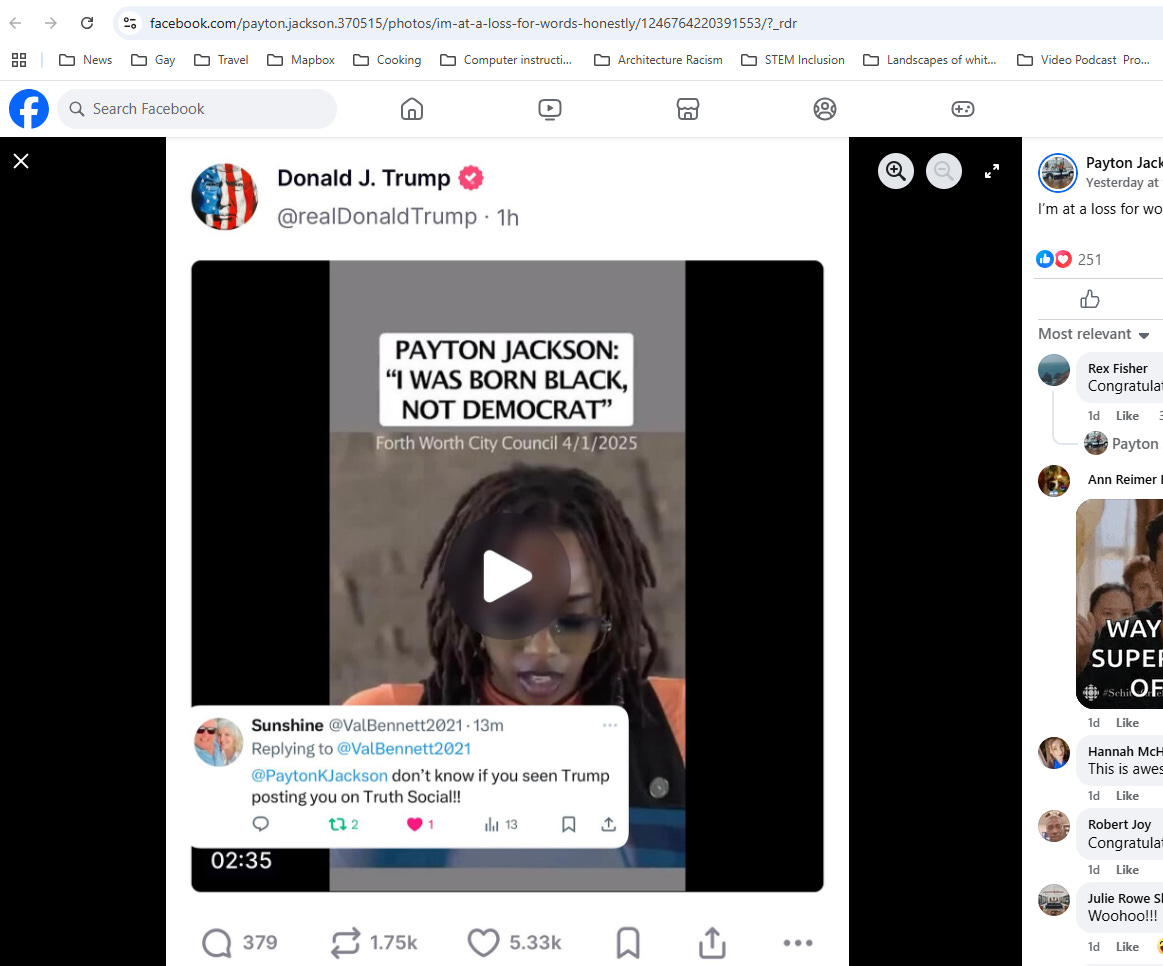Screen dimensions: 1163x966
Task: Close the photo viewer
Action: [x=21, y=161]
